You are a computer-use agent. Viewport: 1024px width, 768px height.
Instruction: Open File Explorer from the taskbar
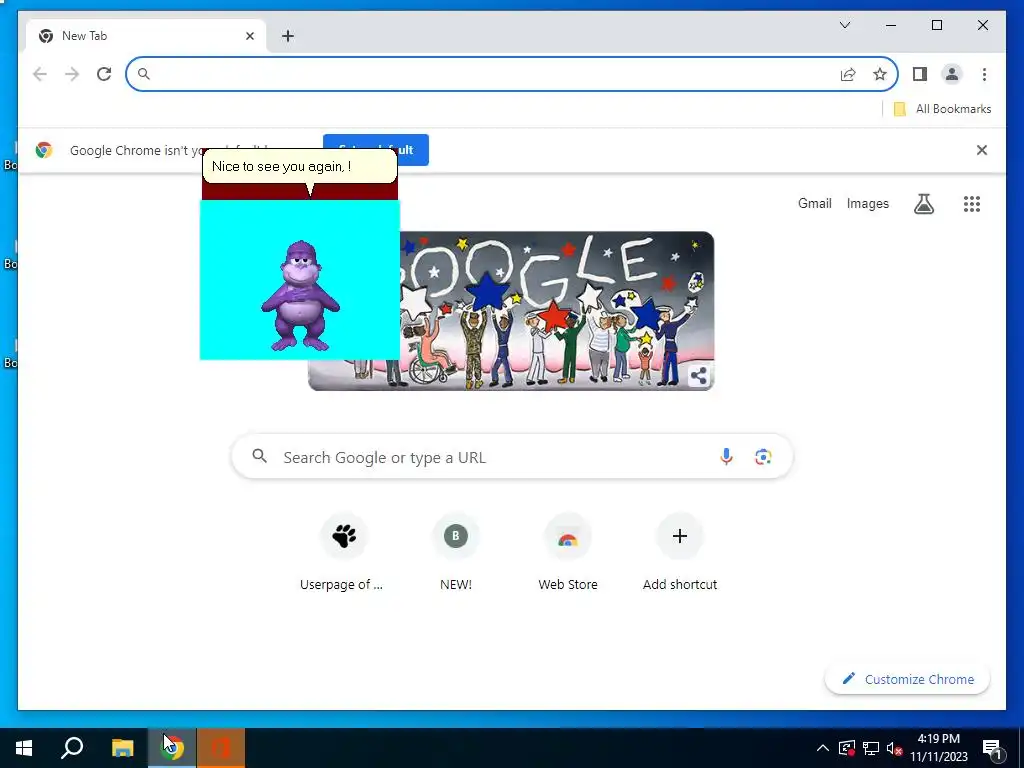click(x=122, y=748)
